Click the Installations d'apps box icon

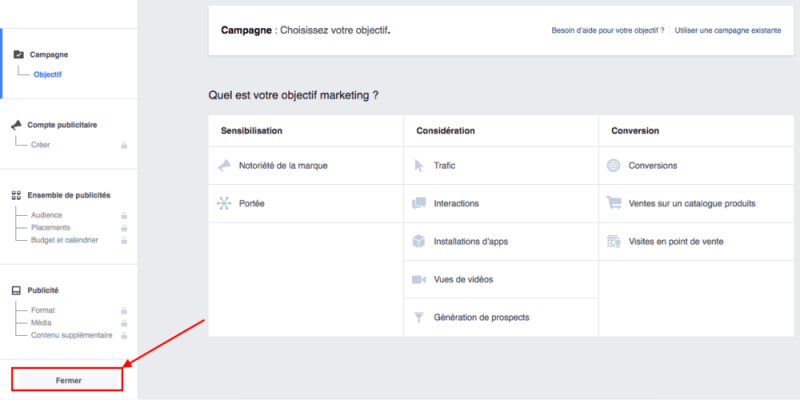[x=419, y=241]
